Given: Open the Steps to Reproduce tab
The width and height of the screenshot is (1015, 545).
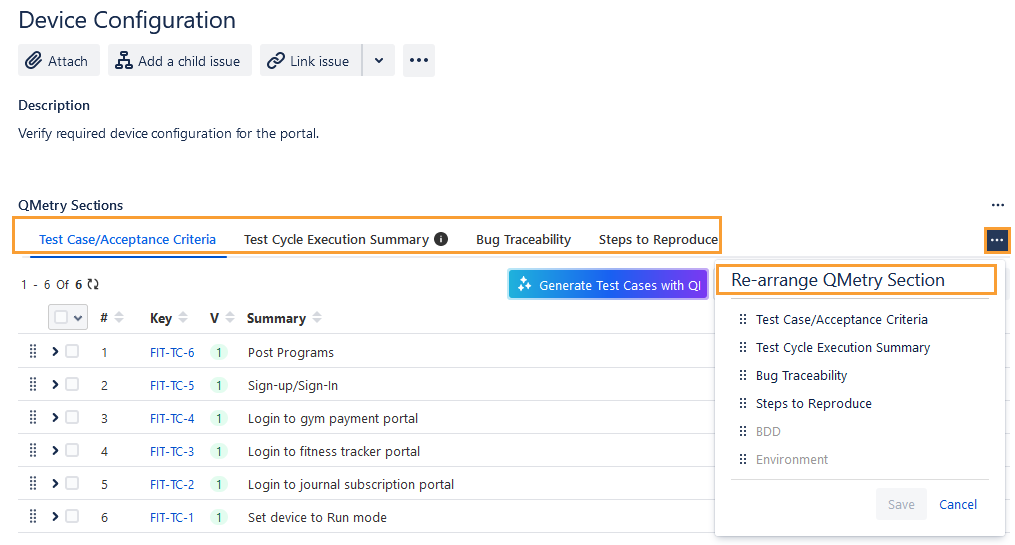Looking at the screenshot, I should [x=658, y=239].
